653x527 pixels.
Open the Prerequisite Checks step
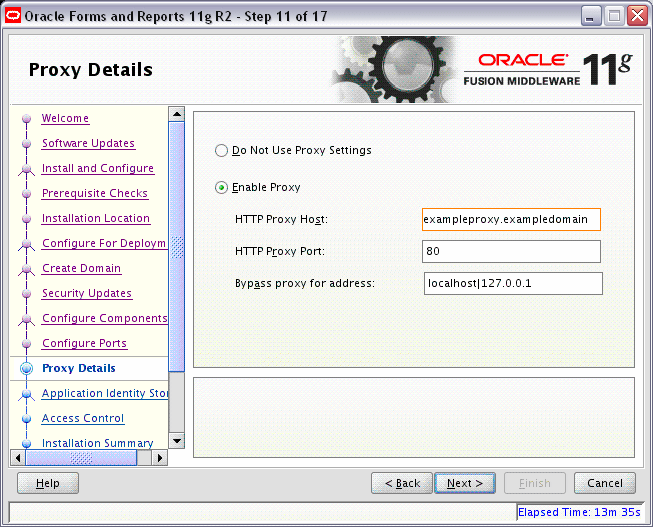point(95,193)
